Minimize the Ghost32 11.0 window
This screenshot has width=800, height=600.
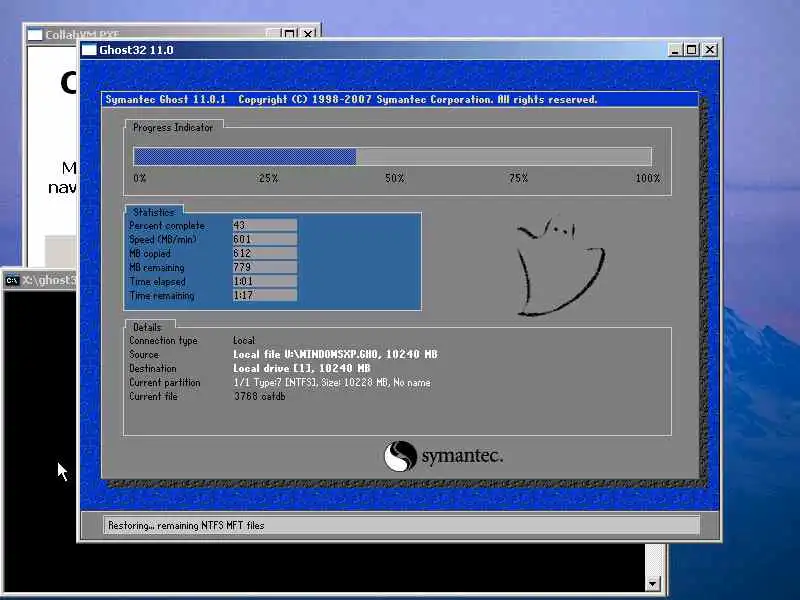pyautogui.click(x=676, y=49)
